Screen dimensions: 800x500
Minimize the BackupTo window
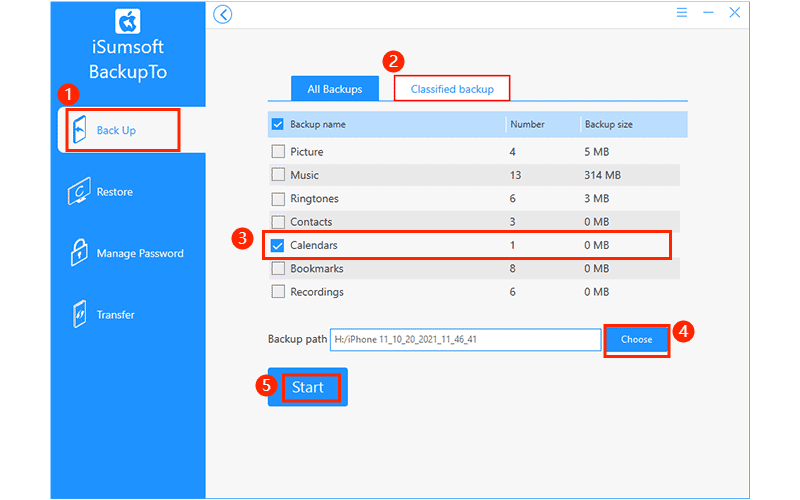708,12
